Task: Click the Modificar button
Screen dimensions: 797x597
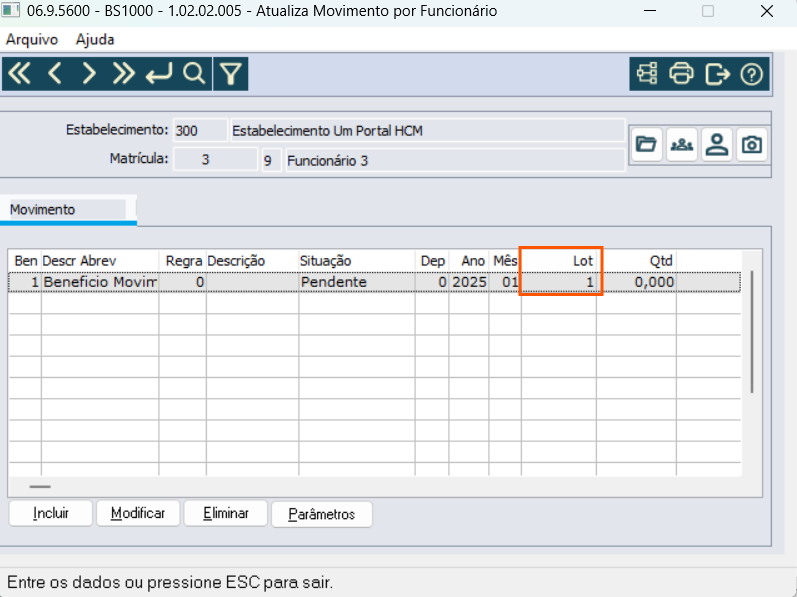Action: (138, 513)
